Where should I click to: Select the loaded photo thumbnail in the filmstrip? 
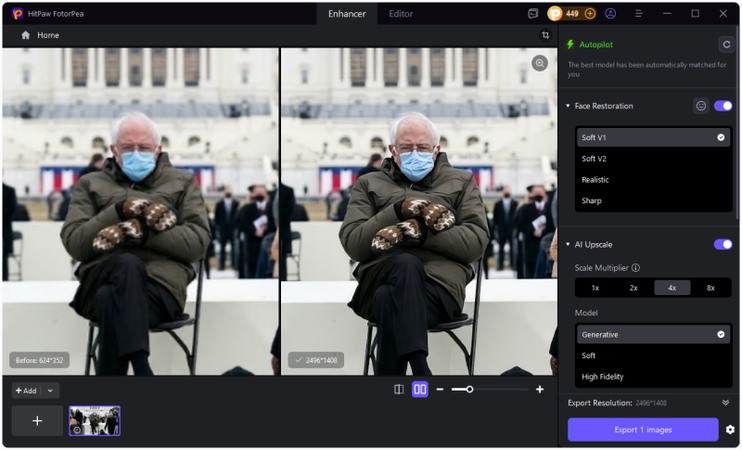(95, 421)
